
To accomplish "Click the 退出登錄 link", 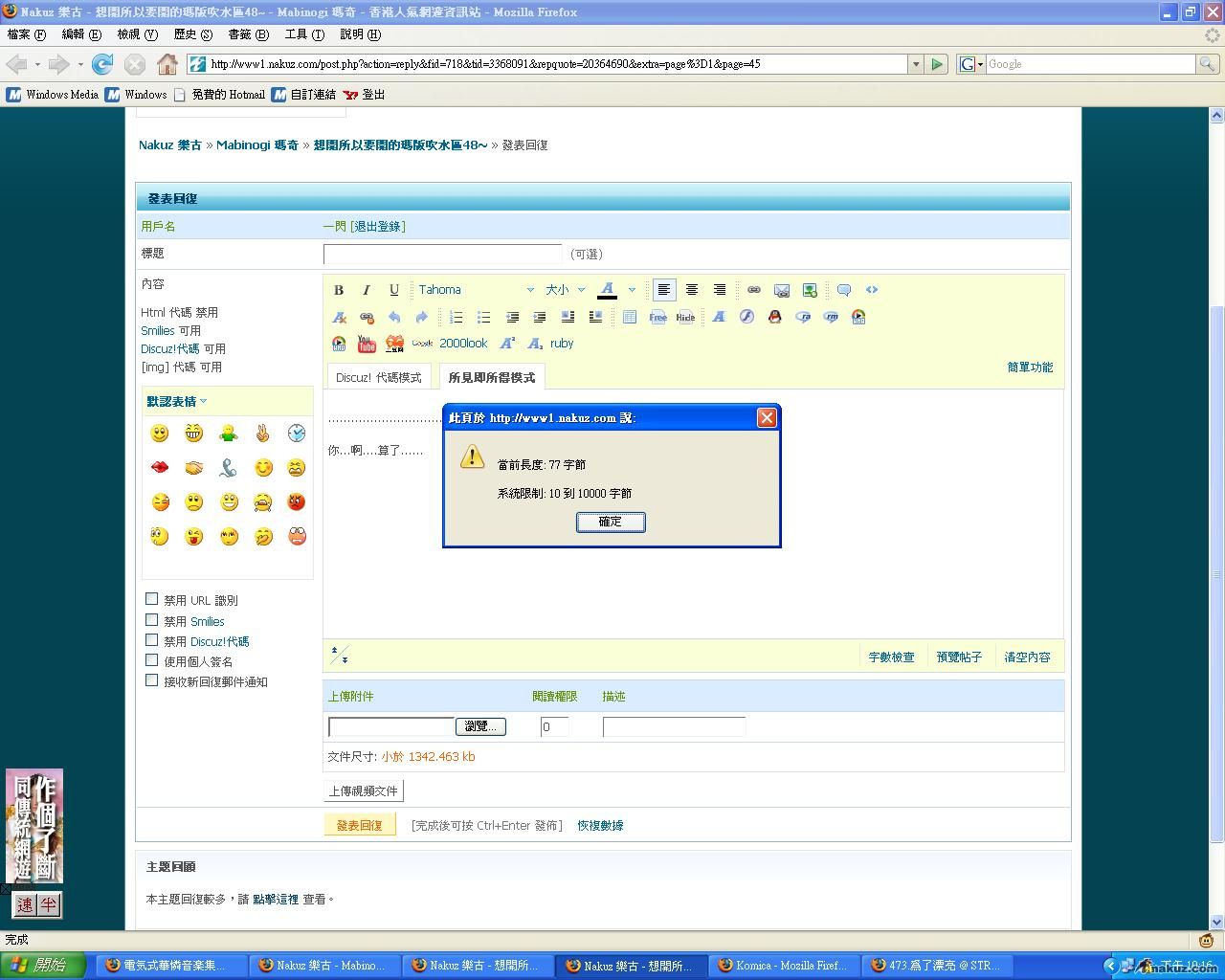I will (377, 226).
